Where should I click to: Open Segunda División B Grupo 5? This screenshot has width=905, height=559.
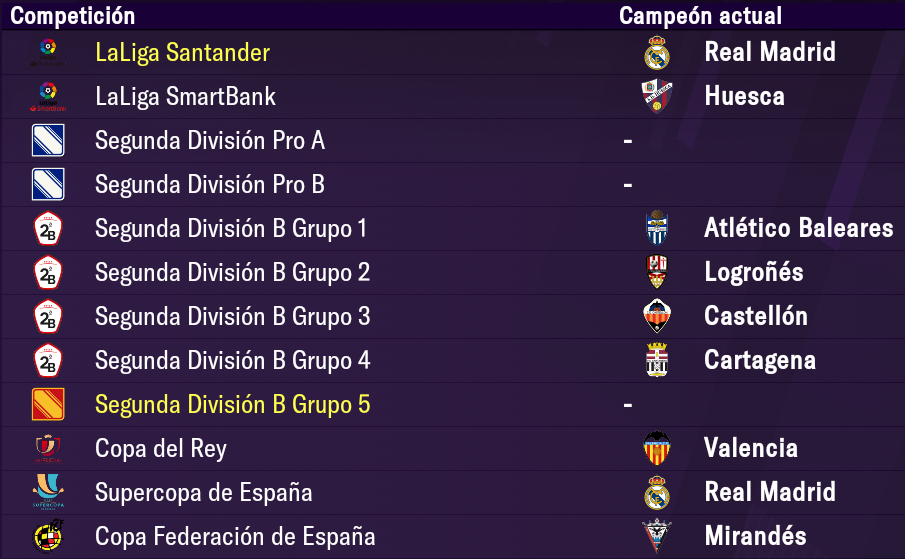tap(233, 404)
